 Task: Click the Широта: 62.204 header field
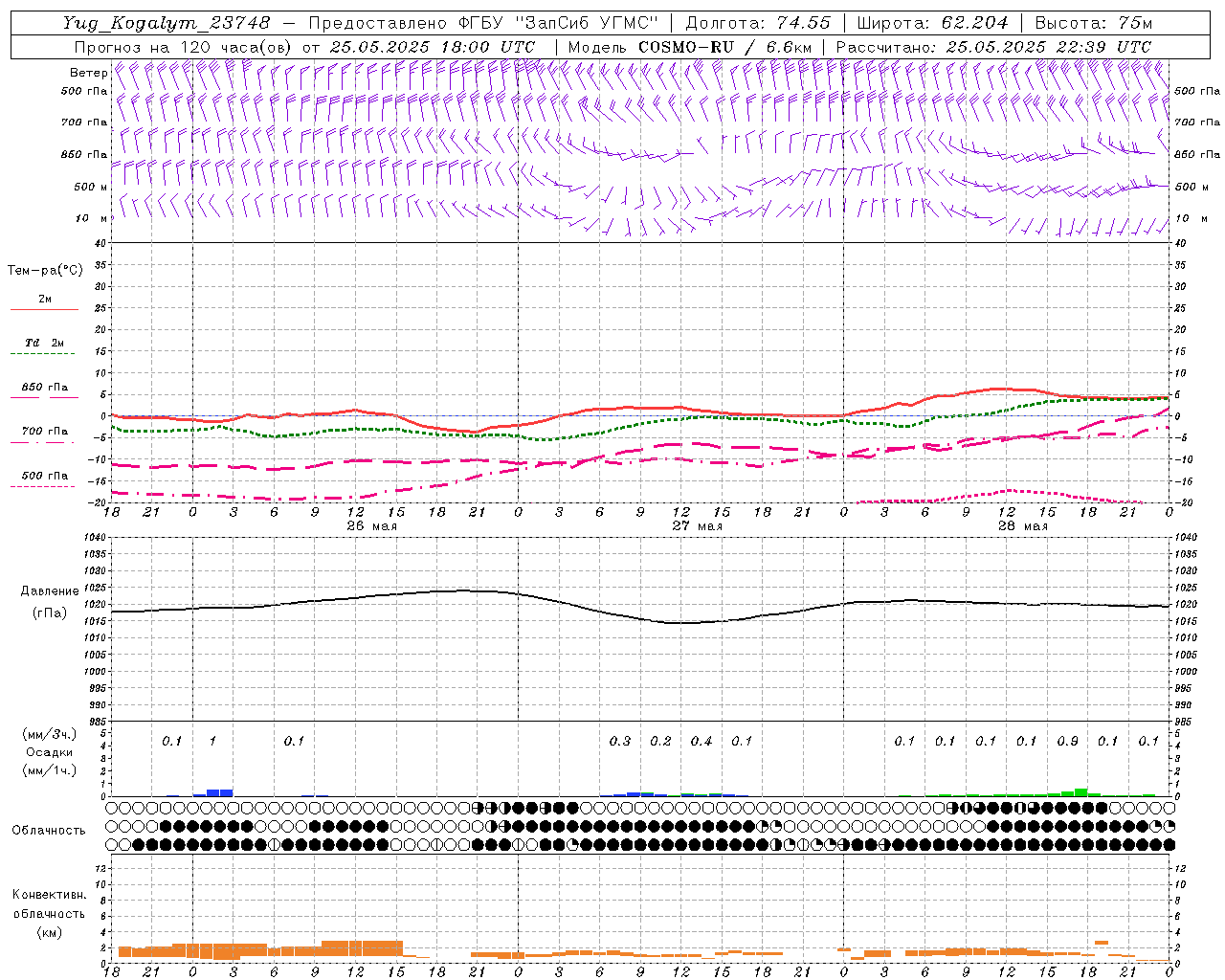tap(932, 23)
